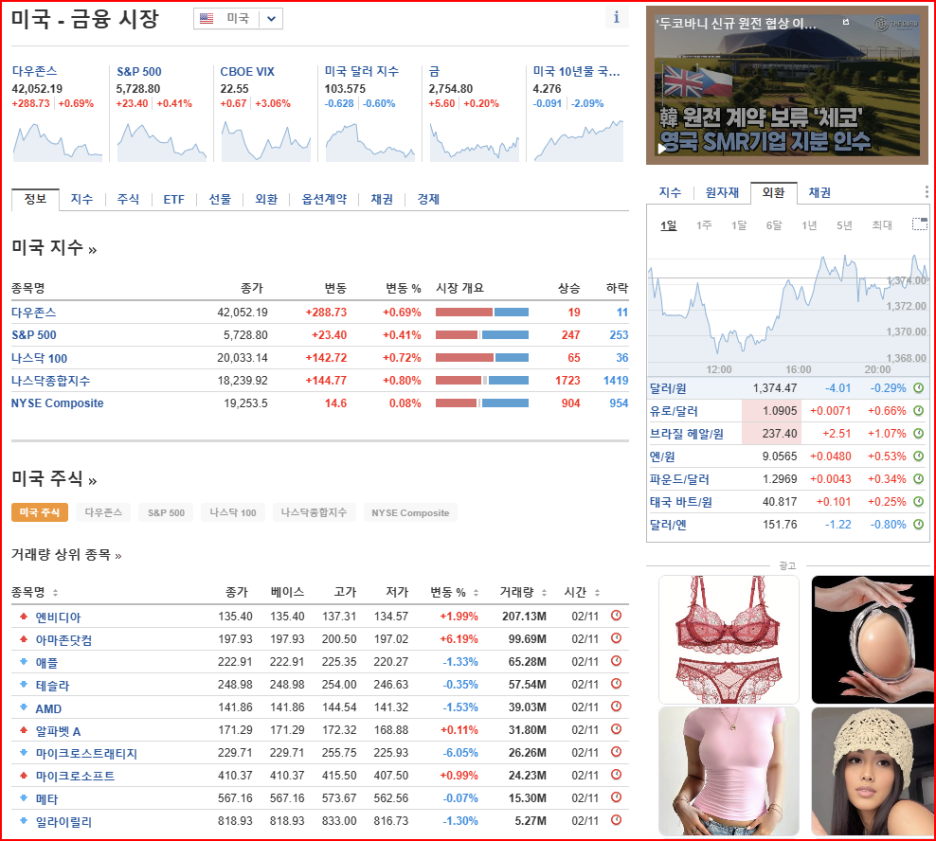Expand the 미국 주식 section link
Viewport: 936px width, 841px height.
pyautogui.click(x=54, y=479)
